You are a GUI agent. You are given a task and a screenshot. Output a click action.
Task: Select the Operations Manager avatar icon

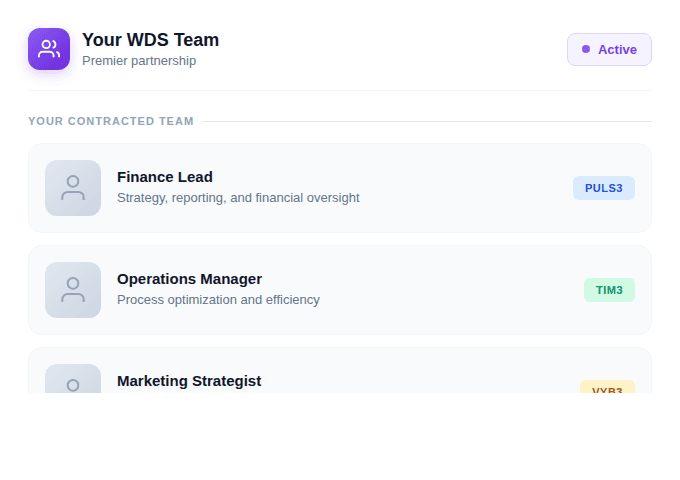click(73, 290)
